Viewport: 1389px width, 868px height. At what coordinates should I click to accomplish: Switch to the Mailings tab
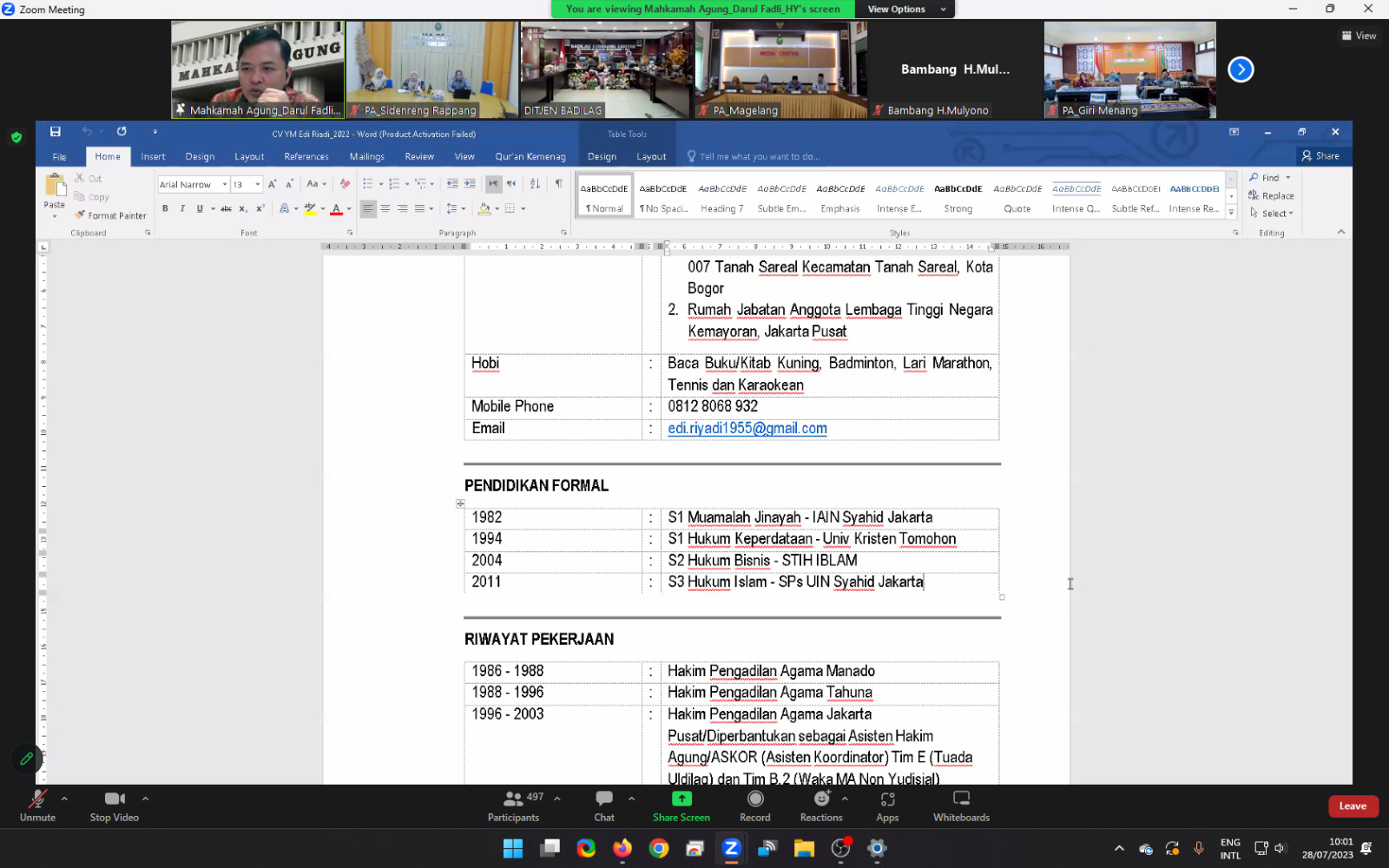click(x=367, y=157)
